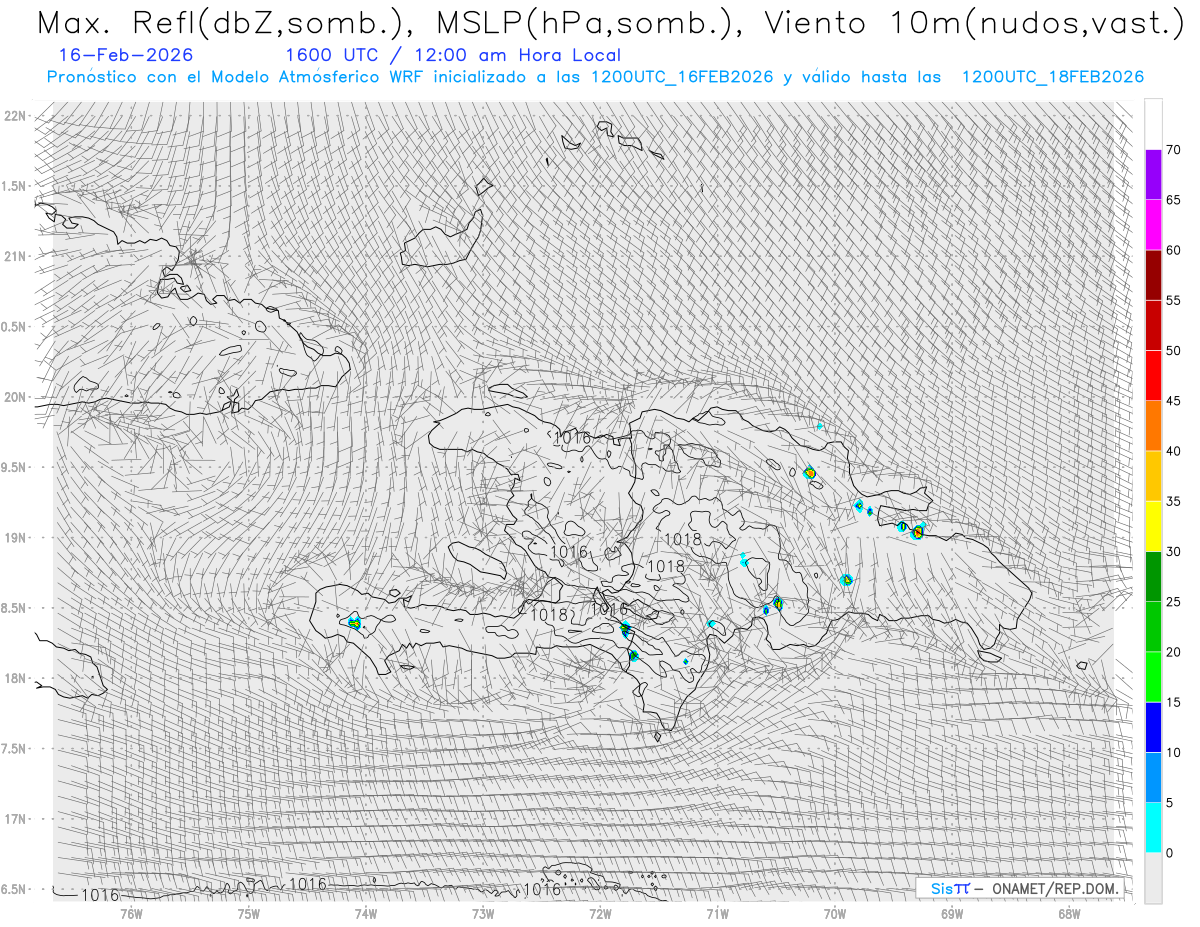Click the colorbar value 60
1200x927 pixels.
[x=1173, y=250]
